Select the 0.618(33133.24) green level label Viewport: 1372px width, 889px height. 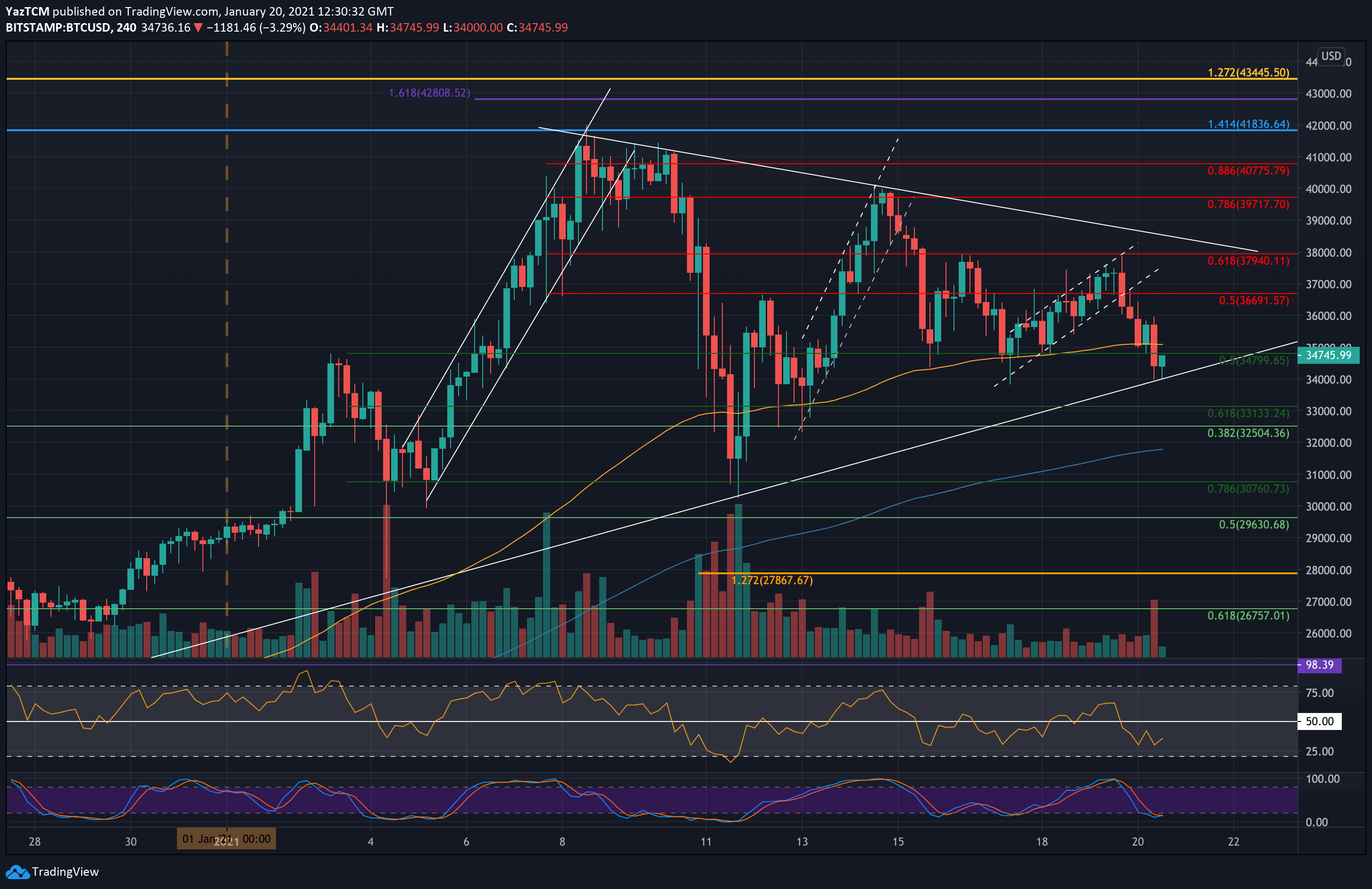[1248, 413]
